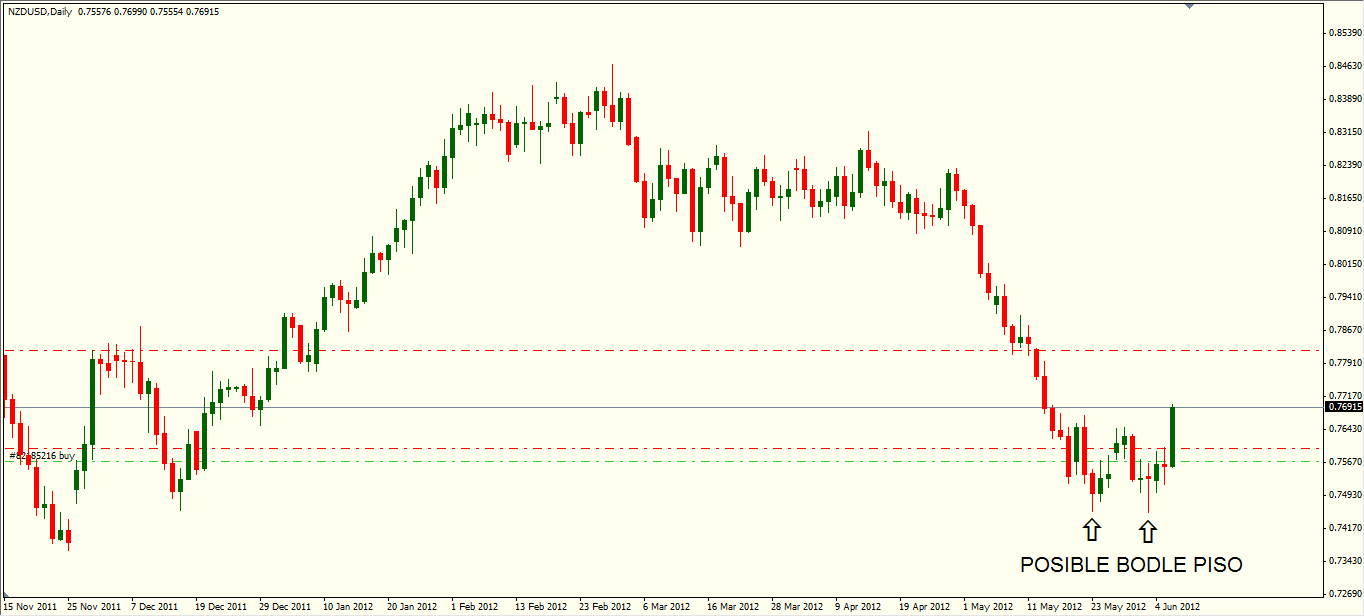Click the 0.80150 price scale label
The image size is (1364, 616).
coord(1344,264)
